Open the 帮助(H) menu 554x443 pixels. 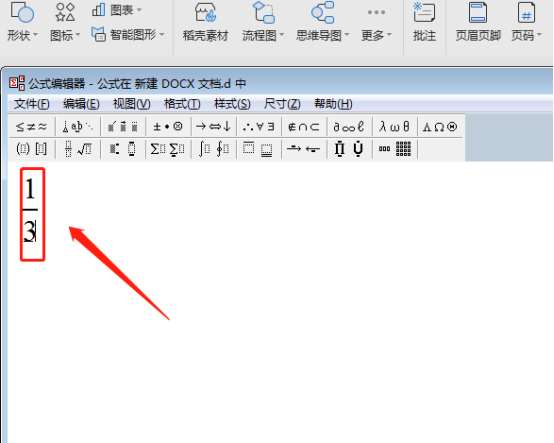pyautogui.click(x=333, y=104)
